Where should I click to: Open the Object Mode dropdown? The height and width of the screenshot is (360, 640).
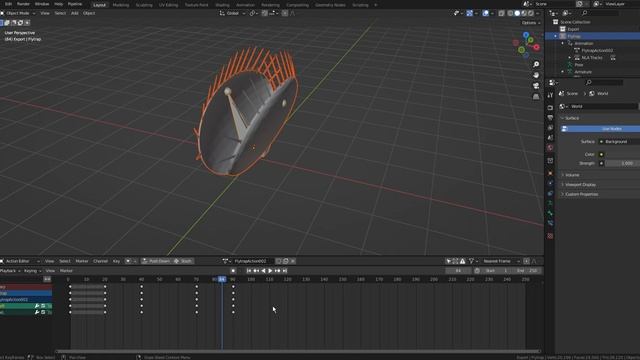point(18,13)
